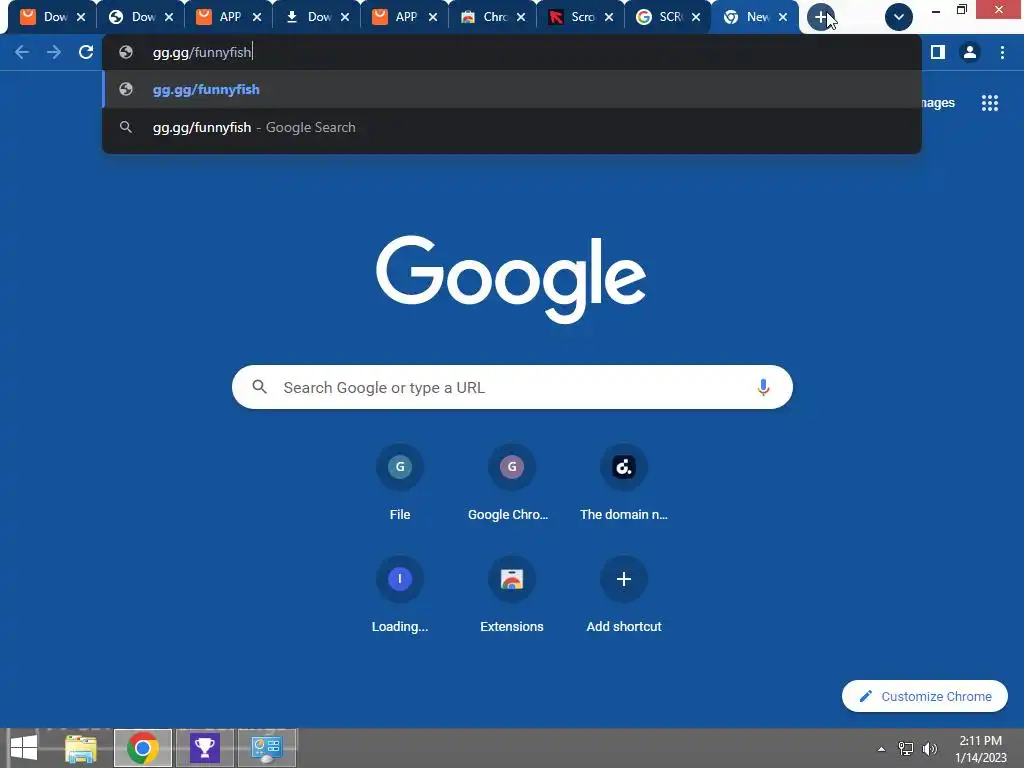Click the browser back arrow
Screen dimensions: 1024x768
coord(22,52)
